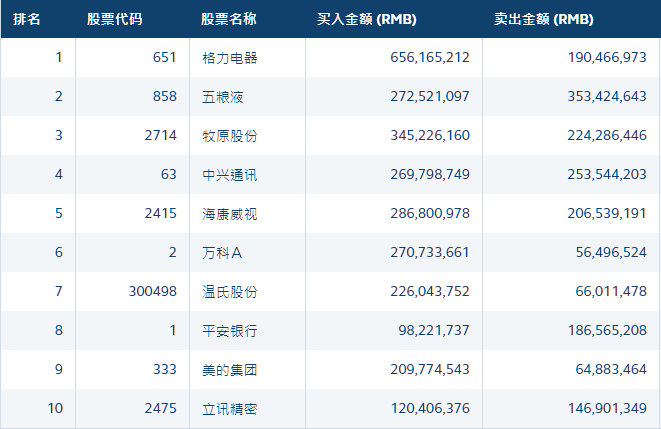Click buy amount 656,165,212
Viewport: 661px width, 429px height.
[430, 57]
